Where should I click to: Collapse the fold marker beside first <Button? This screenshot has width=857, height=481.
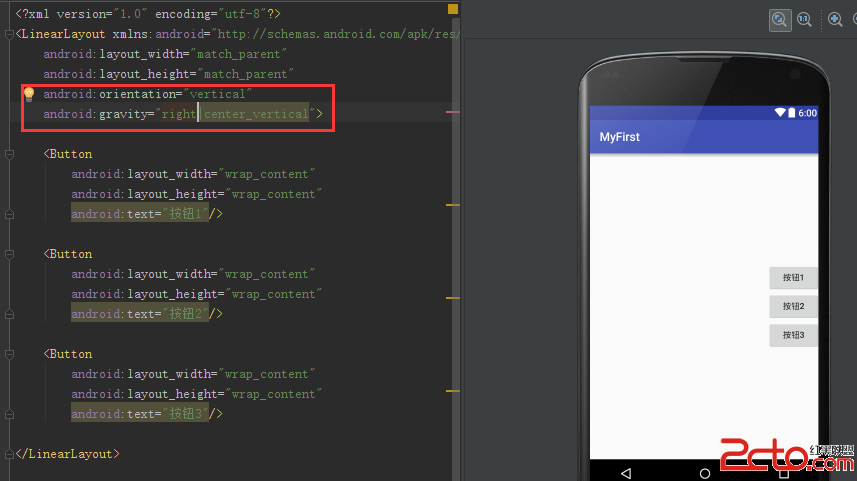tap(9, 155)
